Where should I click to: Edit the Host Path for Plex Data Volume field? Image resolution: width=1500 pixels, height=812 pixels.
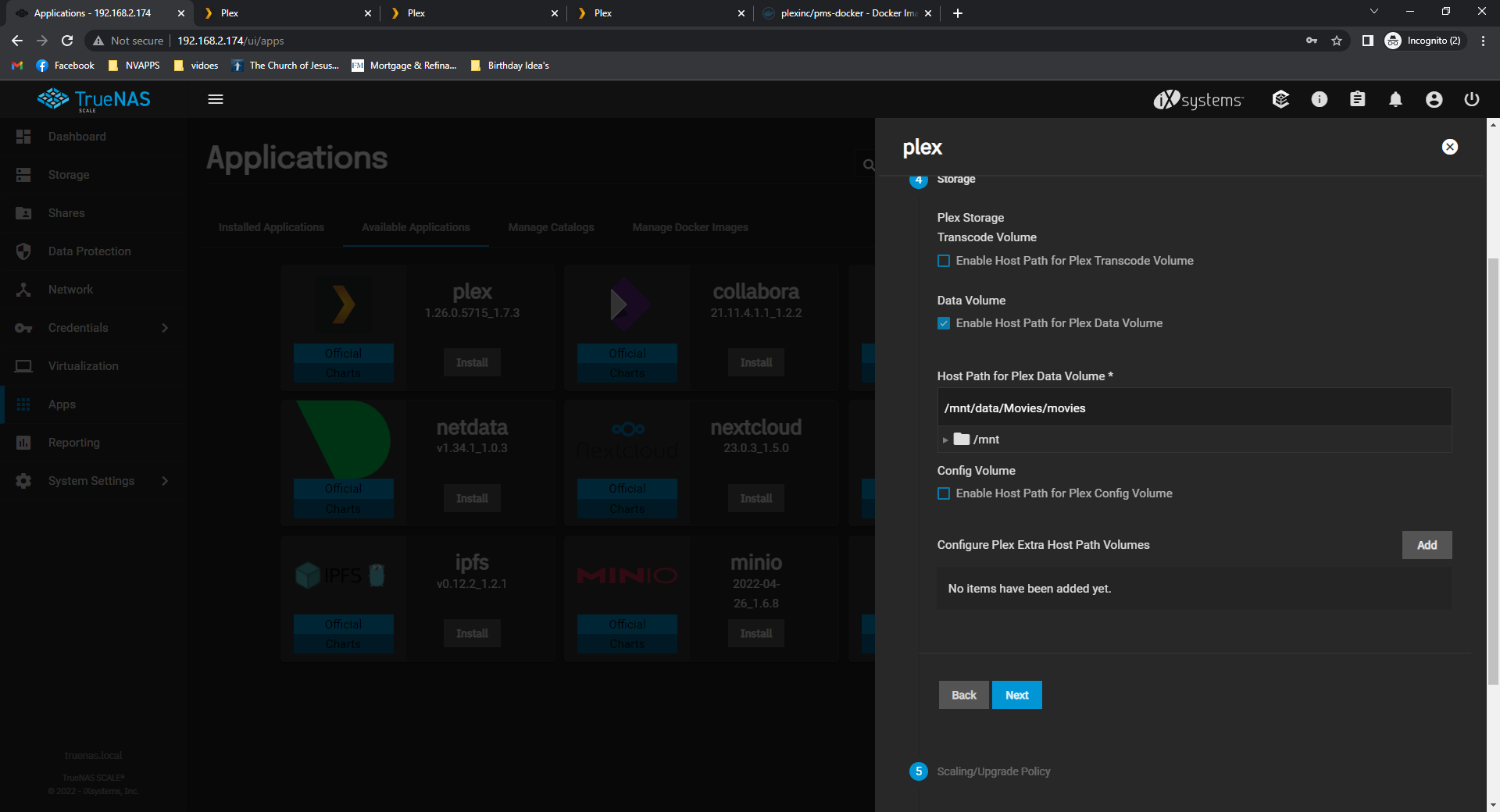pos(1194,408)
